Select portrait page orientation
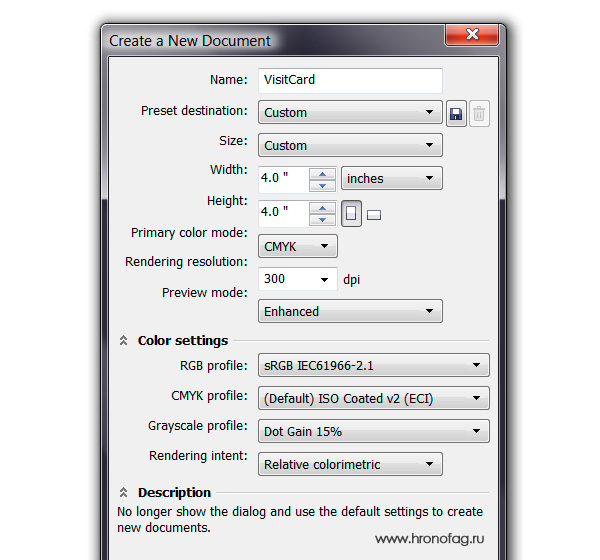The height and width of the screenshot is (560, 600). click(x=351, y=213)
